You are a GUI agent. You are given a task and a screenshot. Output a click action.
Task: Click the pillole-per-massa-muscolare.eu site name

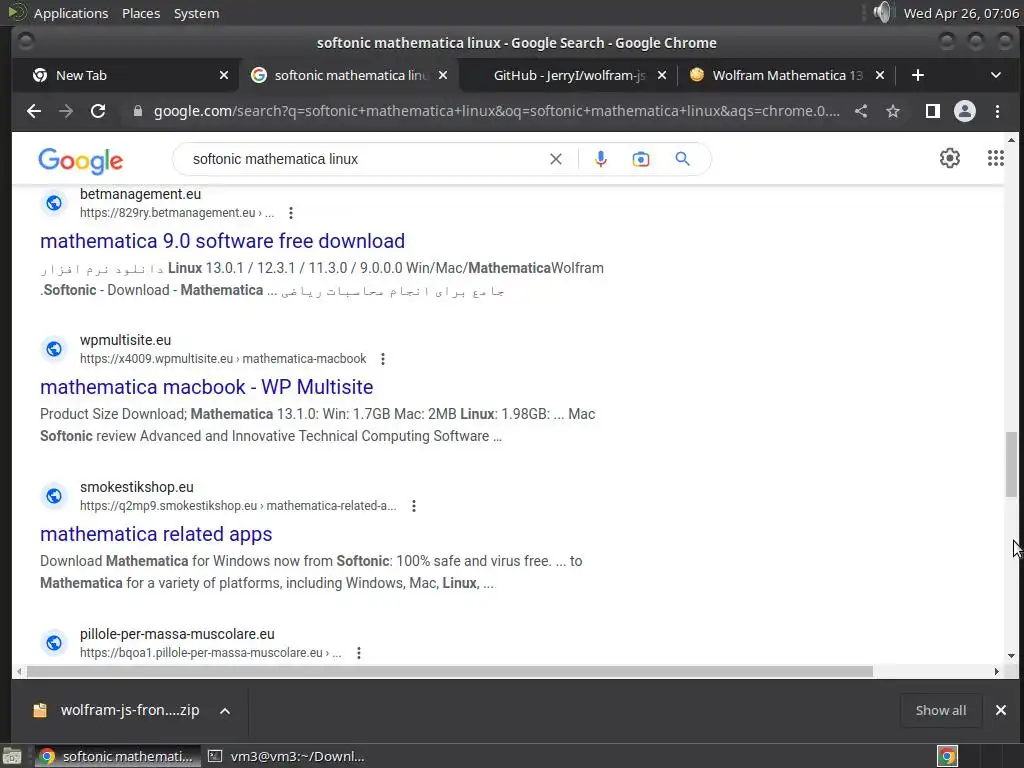point(177,634)
